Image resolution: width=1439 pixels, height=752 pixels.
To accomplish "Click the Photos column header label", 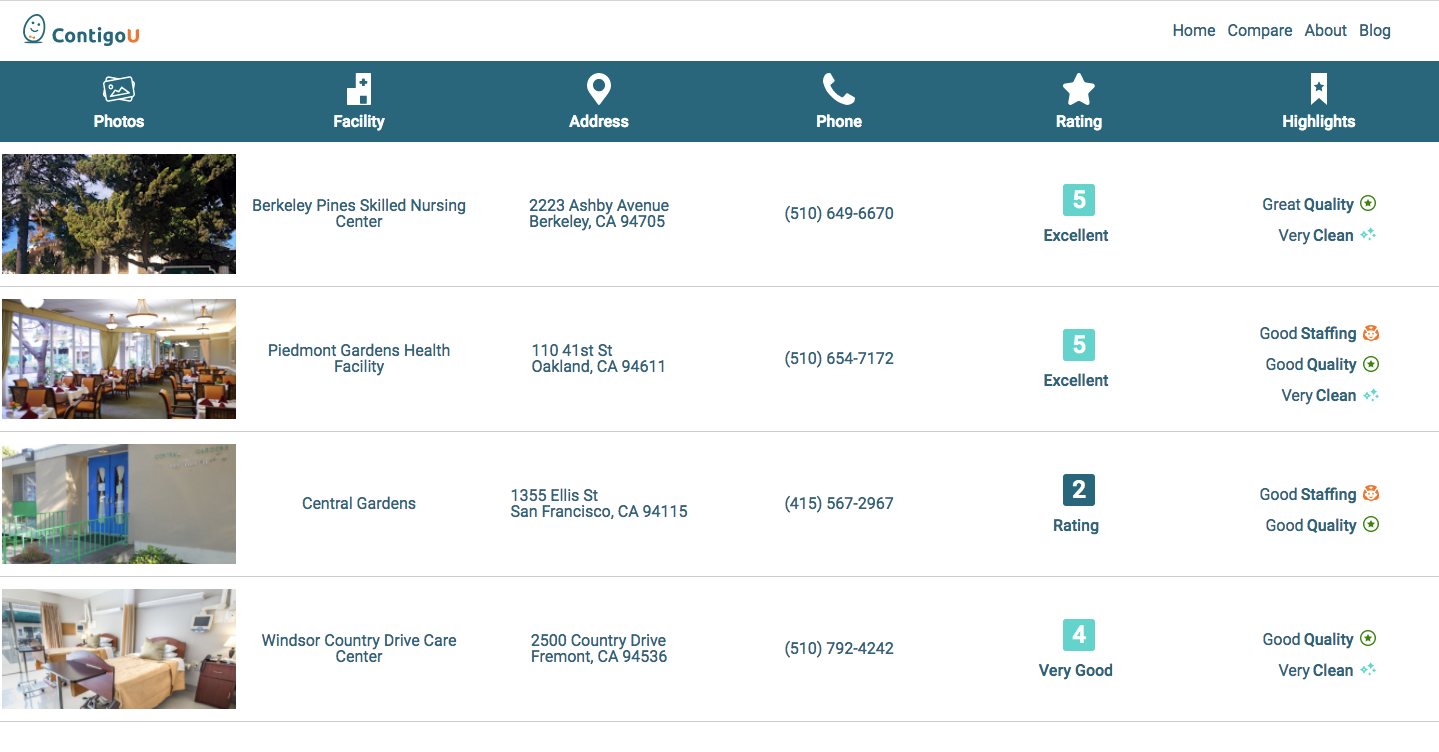I will 119,121.
